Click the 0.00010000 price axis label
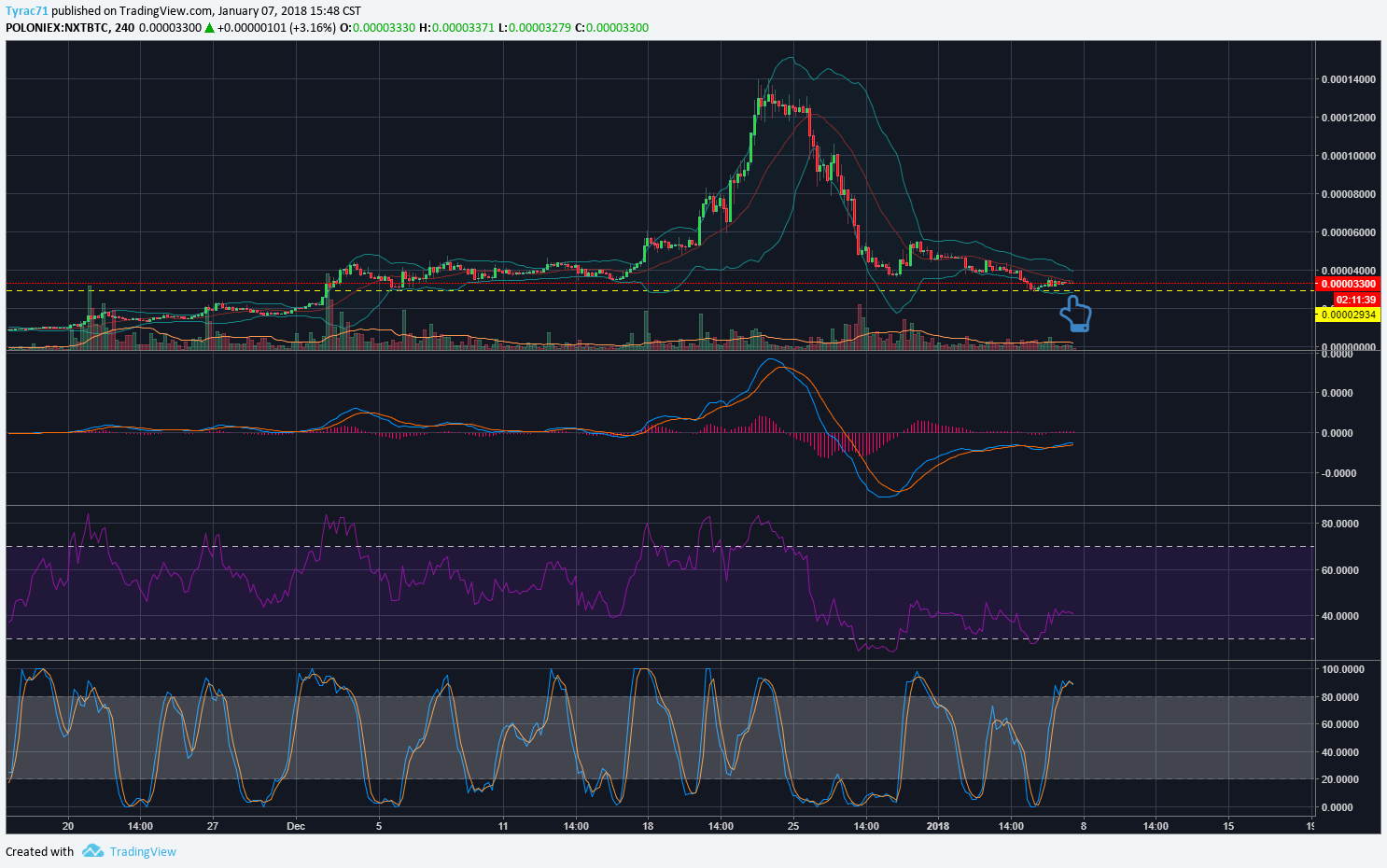Screen dimensions: 1387x868 [x=1348, y=156]
